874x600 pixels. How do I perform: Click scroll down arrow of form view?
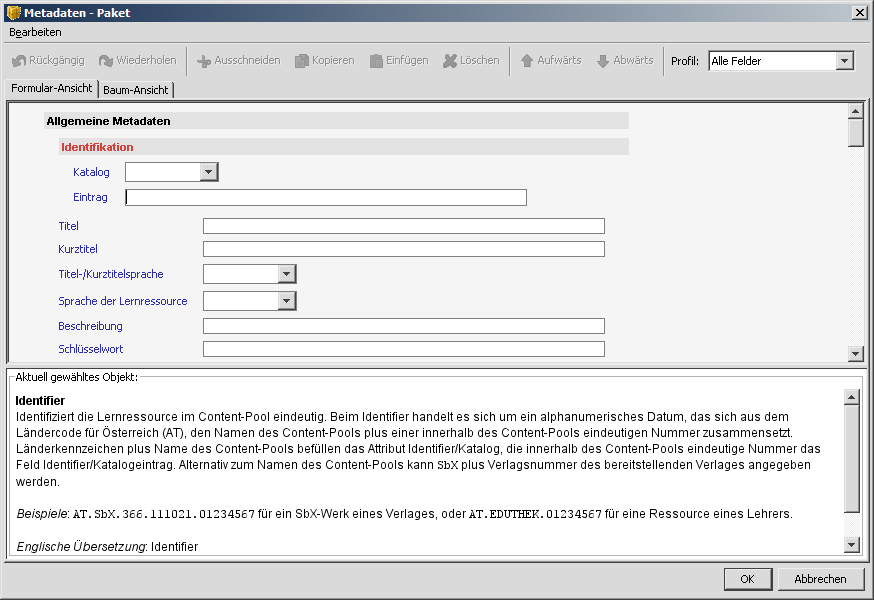(856, 353)
